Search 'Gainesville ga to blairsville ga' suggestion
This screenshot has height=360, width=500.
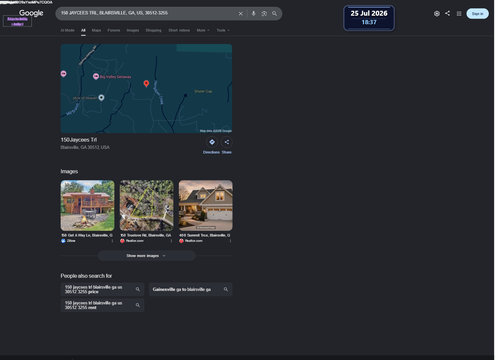coord(191,289)
